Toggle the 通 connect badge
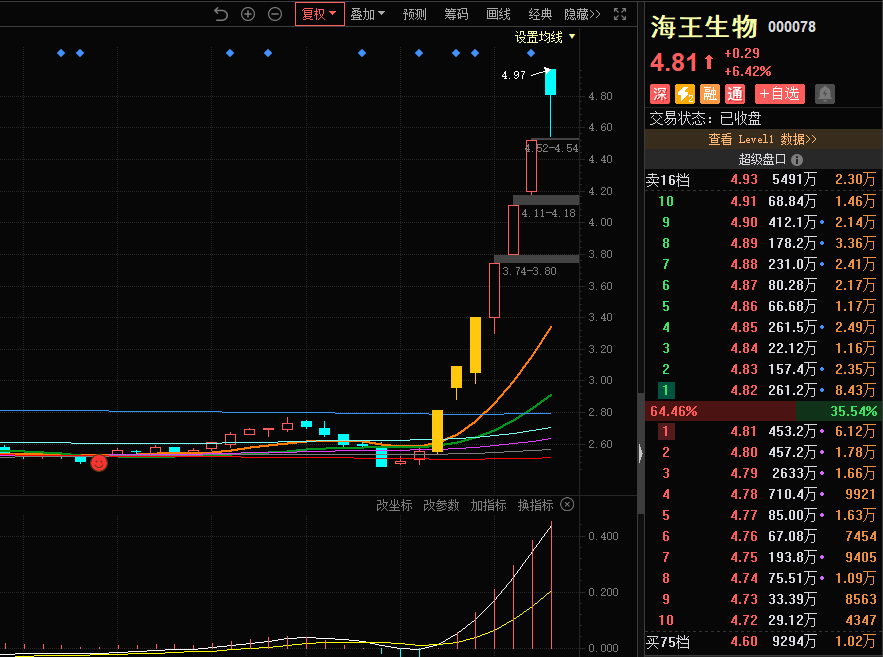The height and width of the screenshot is (657, 883). point(735,93)
